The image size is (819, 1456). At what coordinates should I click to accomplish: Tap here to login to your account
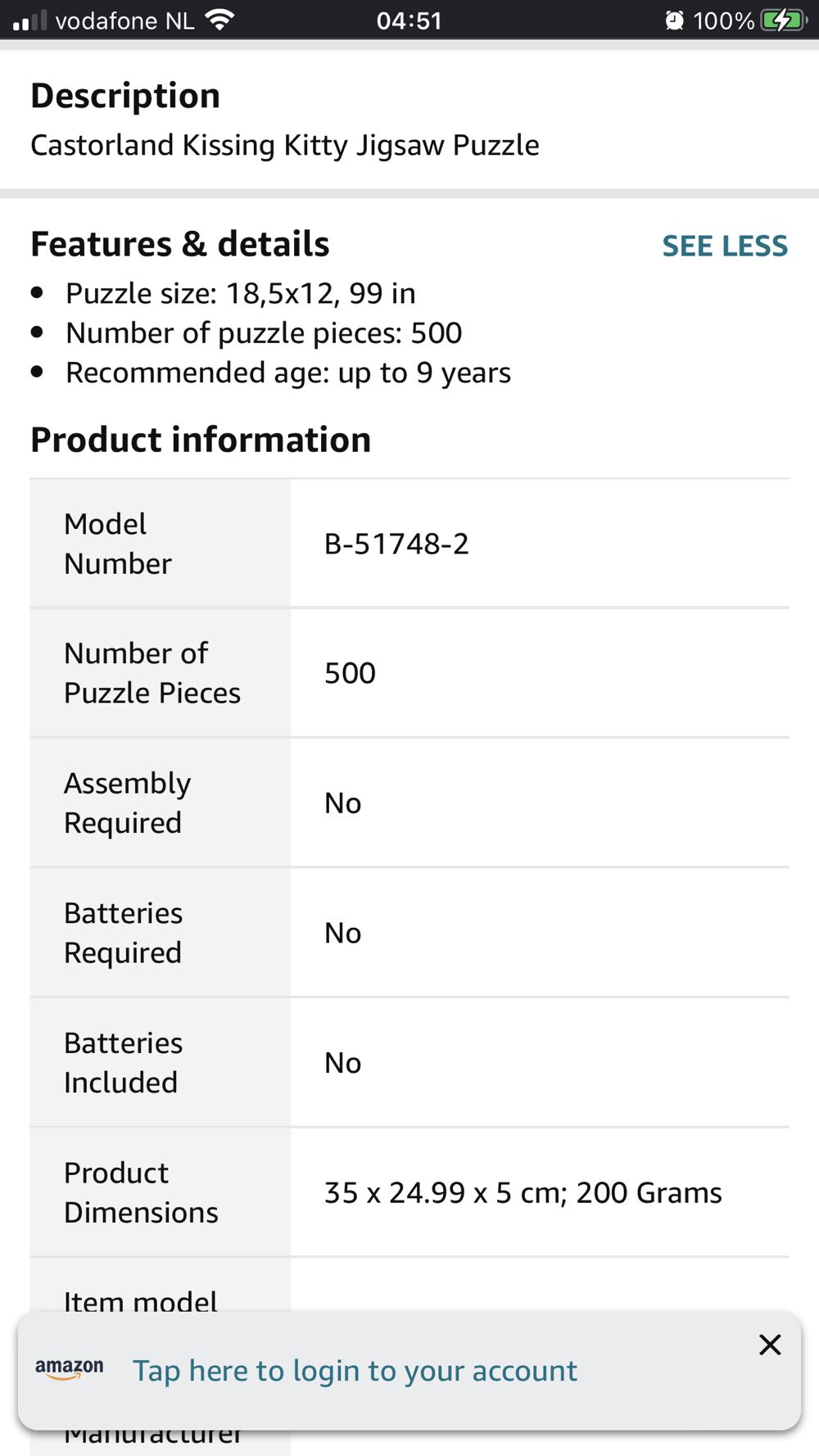(x=355, y=1371)
